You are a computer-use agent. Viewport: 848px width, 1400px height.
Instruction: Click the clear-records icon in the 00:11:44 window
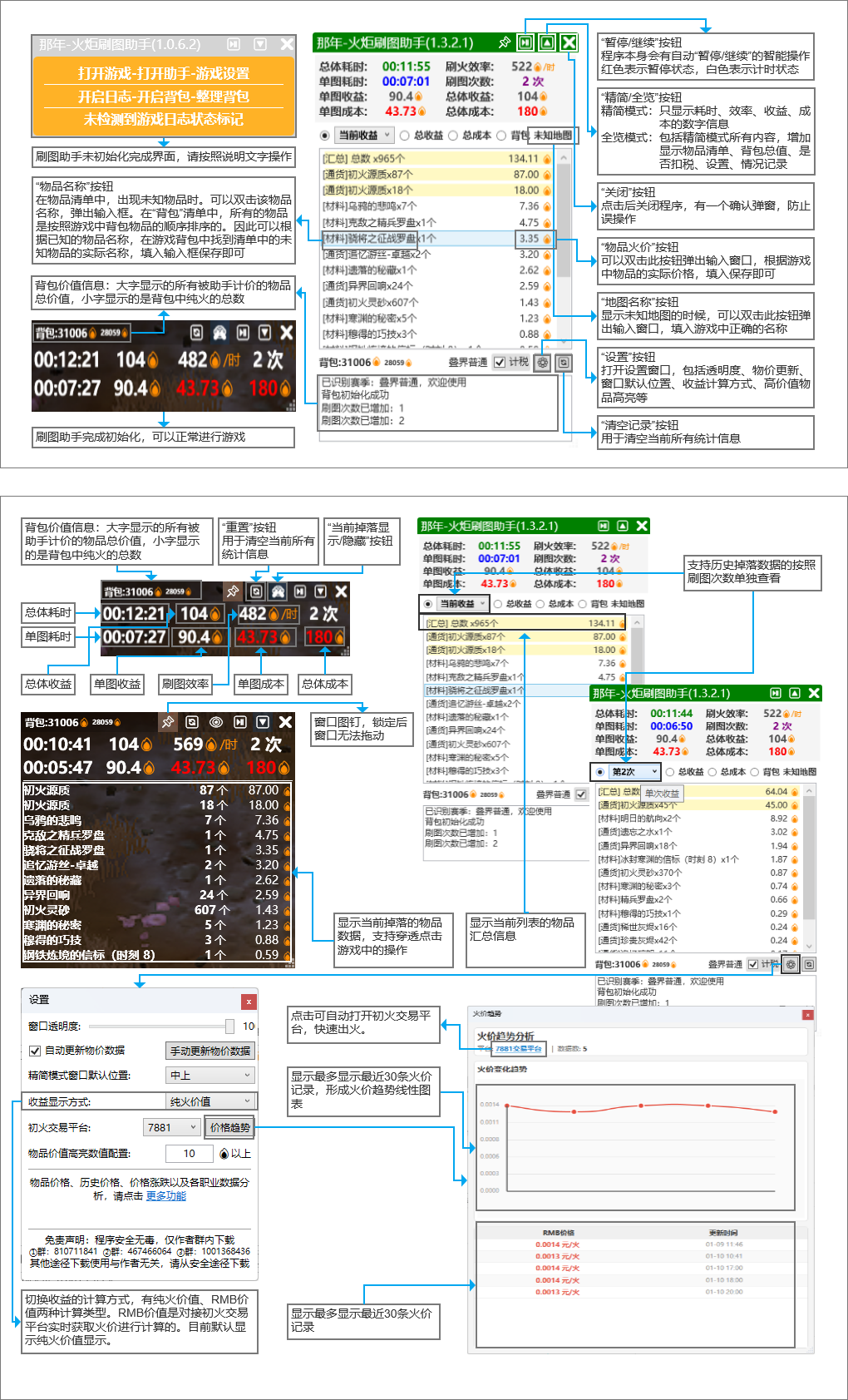pos(809,964)
